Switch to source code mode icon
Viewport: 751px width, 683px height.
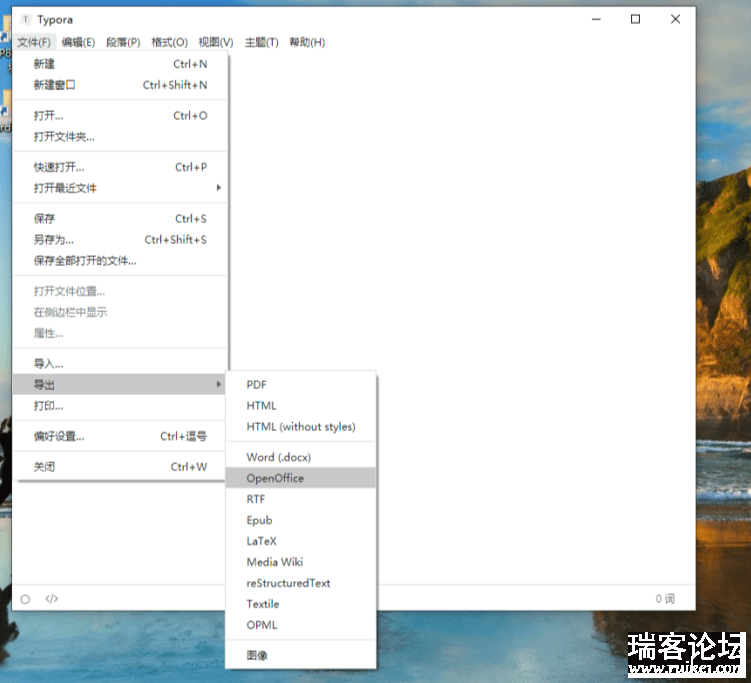[52, 599]
